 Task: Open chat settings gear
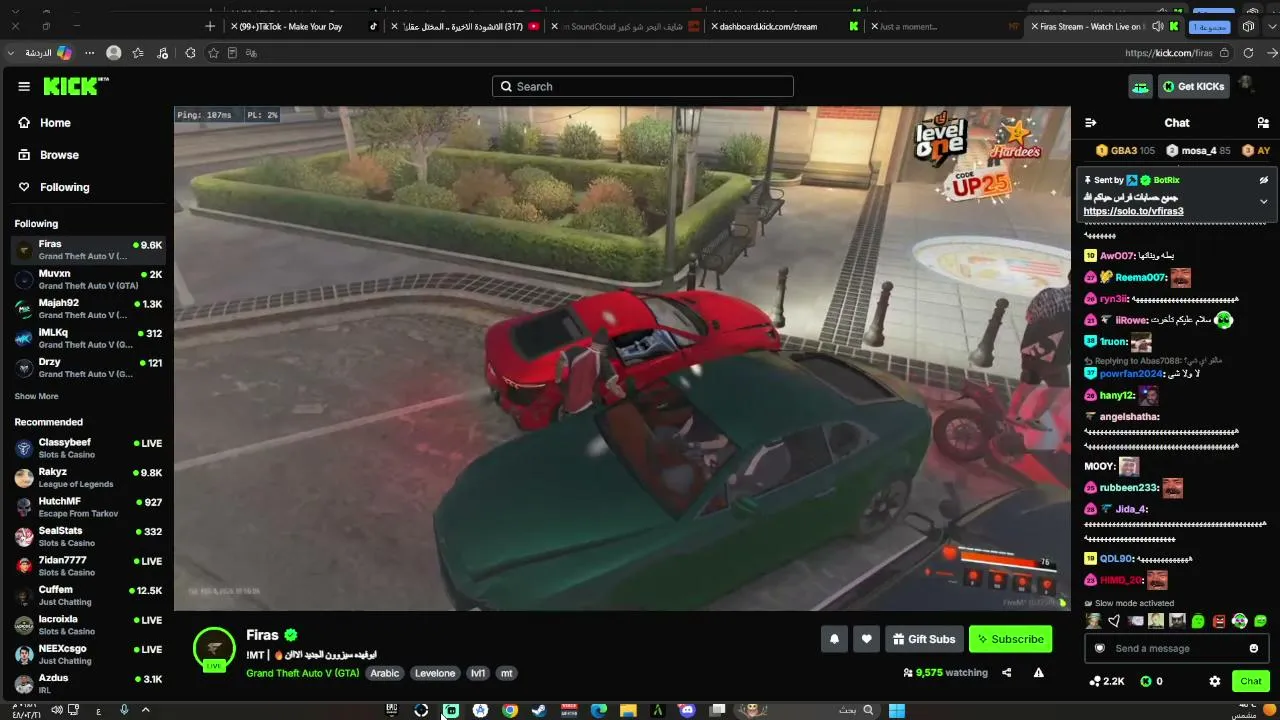tap(1215, 681)
